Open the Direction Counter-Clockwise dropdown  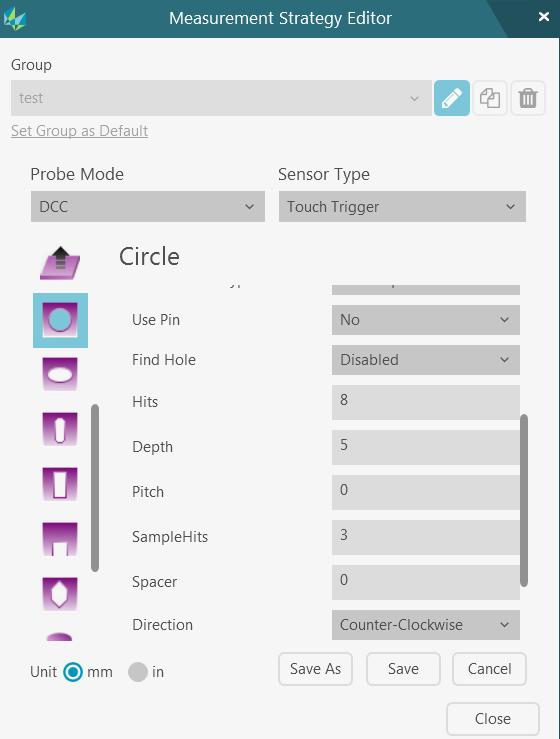click(x=426, y=624)
